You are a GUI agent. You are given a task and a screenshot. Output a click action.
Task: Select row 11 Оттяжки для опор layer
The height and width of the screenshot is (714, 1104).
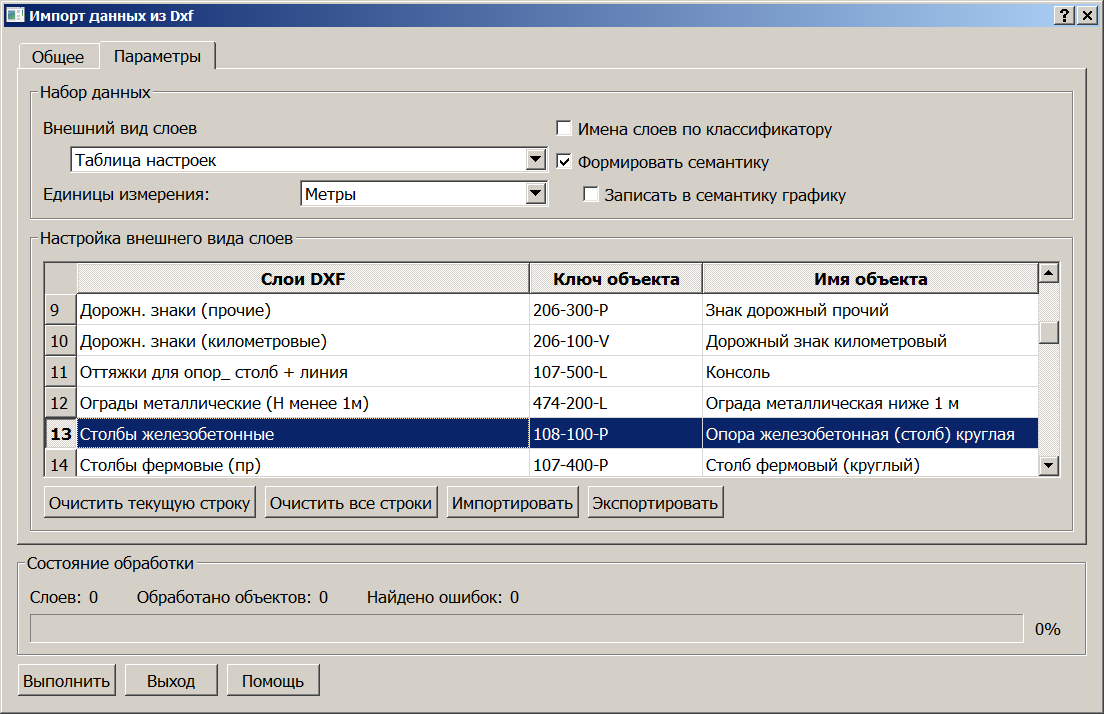213,372
